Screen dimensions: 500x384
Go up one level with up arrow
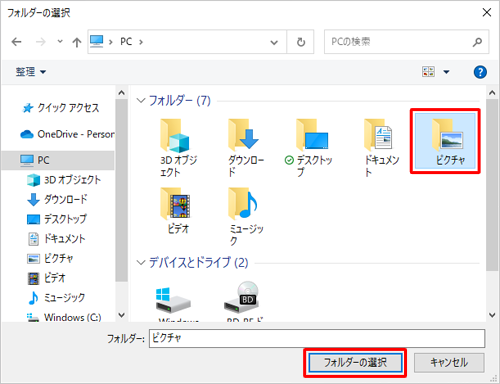pos(77,42)
